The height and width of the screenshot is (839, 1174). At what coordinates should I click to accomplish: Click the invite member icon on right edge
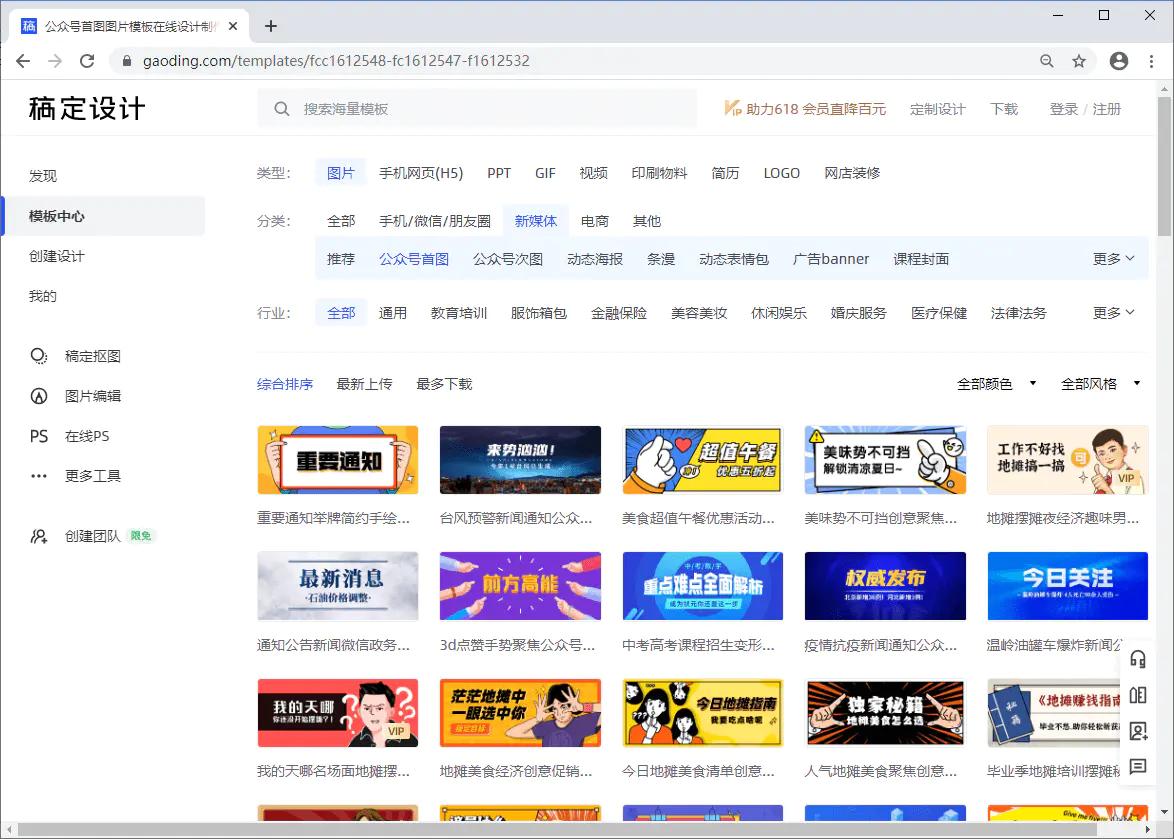1137,731
